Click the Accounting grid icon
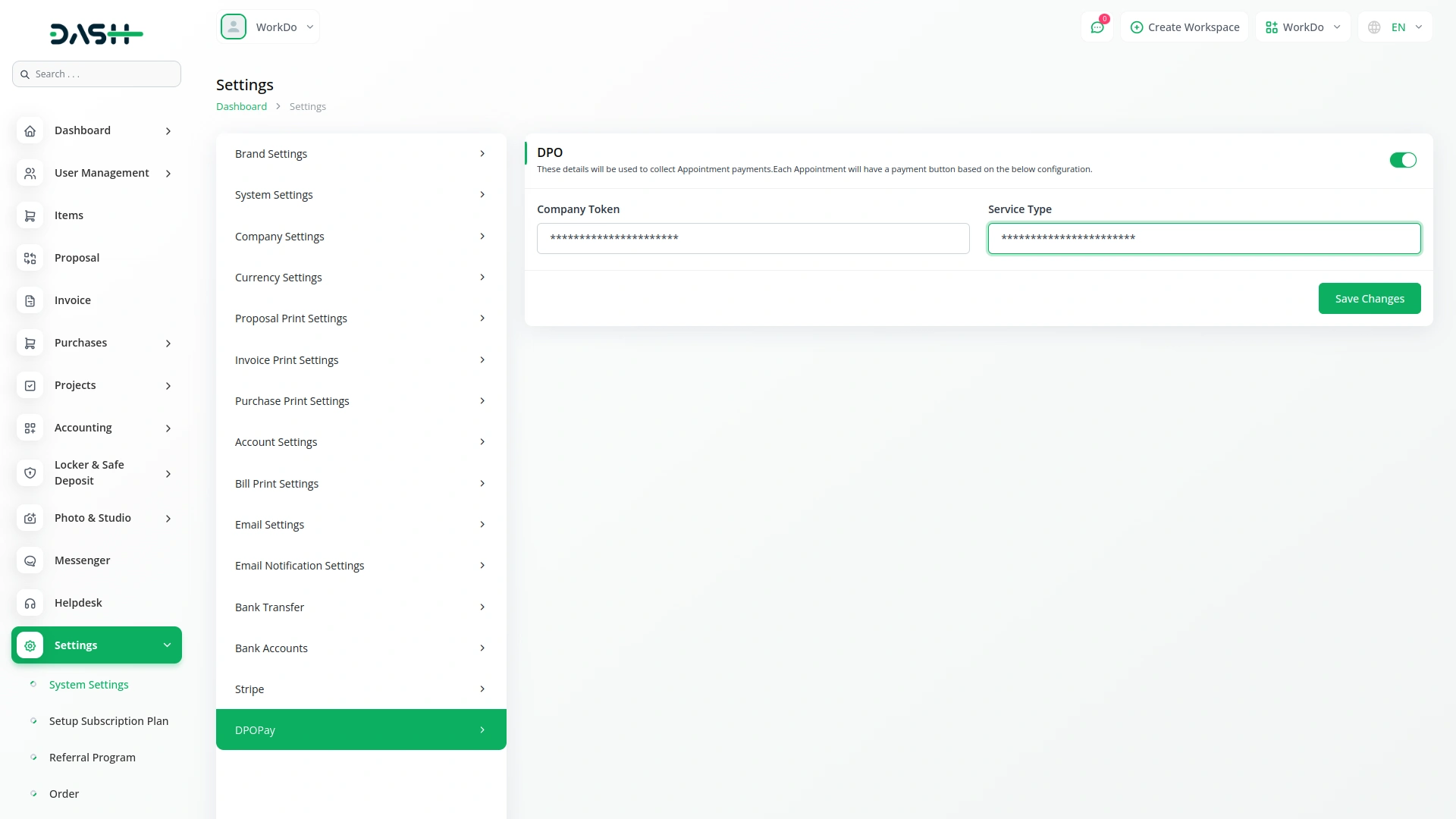 tap(30, 428)
